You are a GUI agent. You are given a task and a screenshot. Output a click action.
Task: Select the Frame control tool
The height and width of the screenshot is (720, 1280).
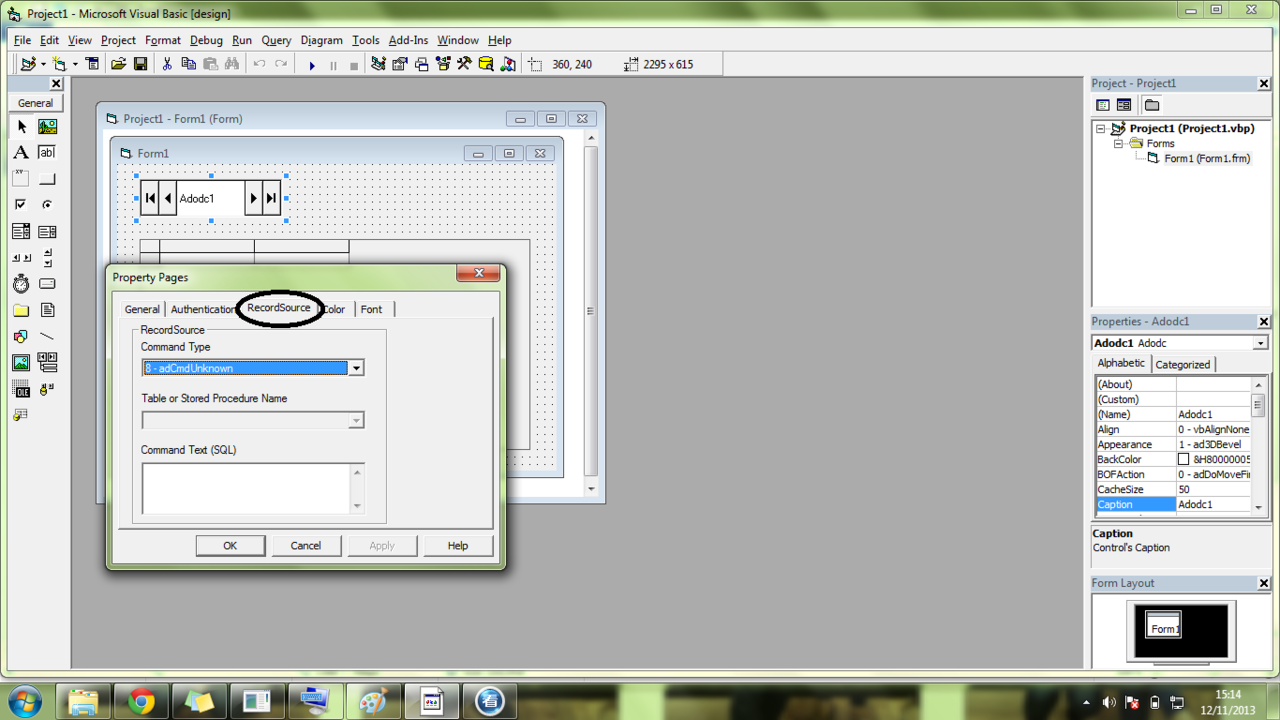click(x=21, y=179)
